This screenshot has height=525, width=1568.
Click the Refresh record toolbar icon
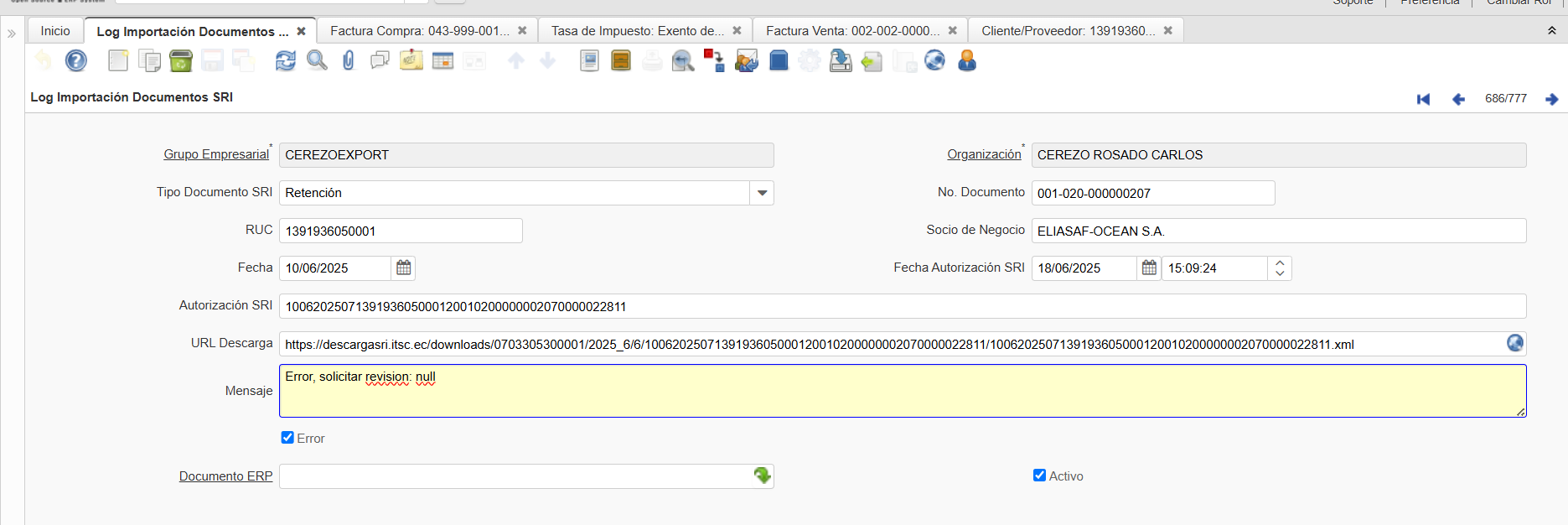tap(286, 60)
